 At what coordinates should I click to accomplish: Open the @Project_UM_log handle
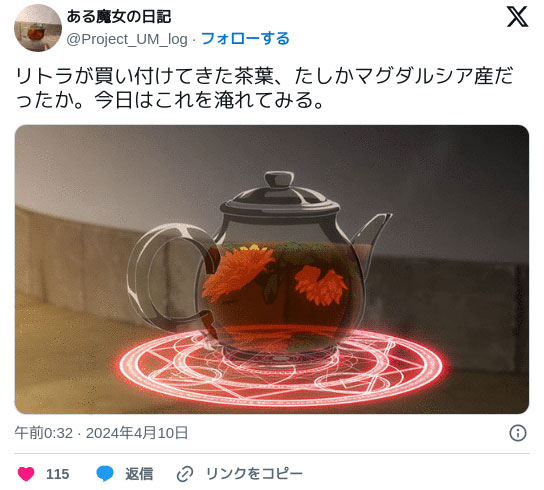(127, 39)
